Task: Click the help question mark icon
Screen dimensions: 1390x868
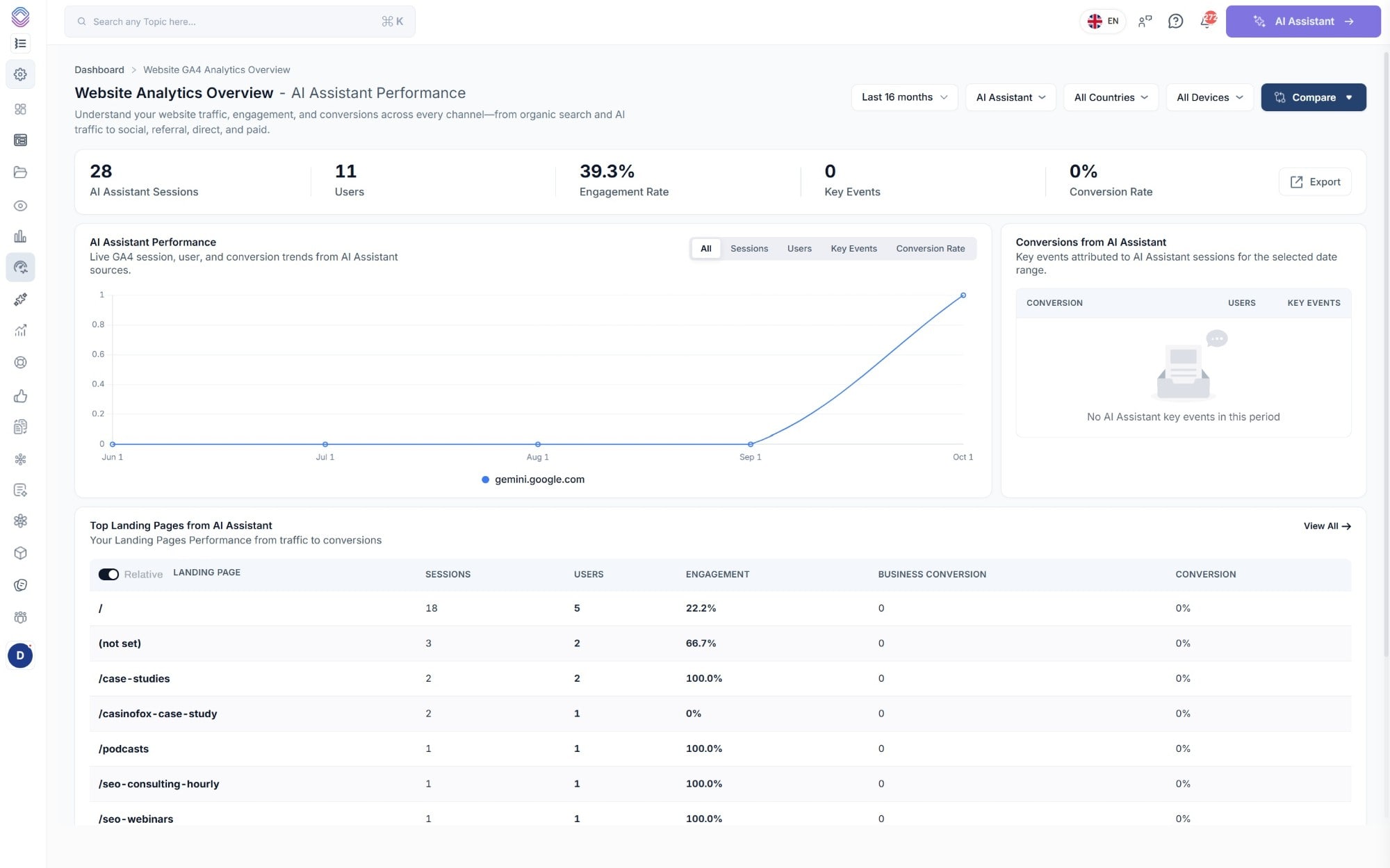Action: coord(1175,22)
